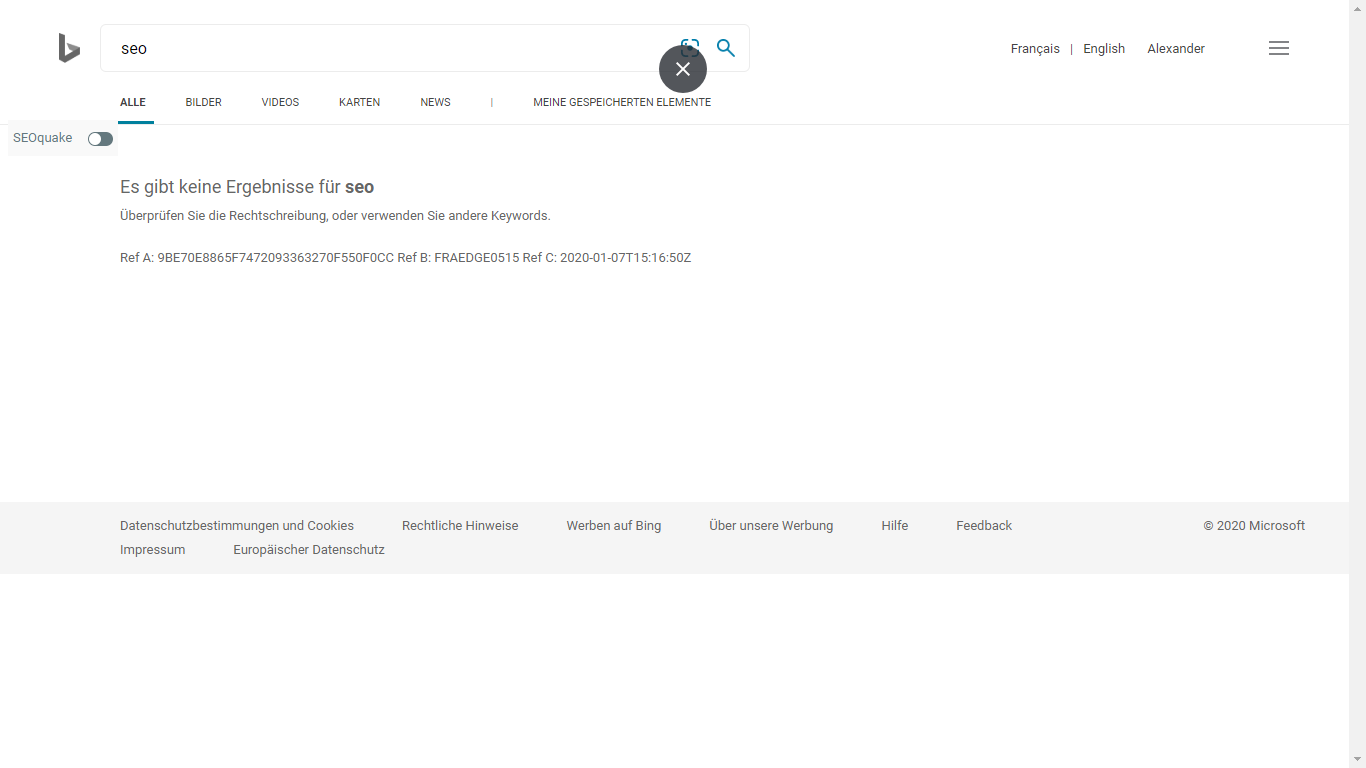This screenshot has width=1366, height=768.
Task: Click the round X close button
Action: [x=683, y=69]
